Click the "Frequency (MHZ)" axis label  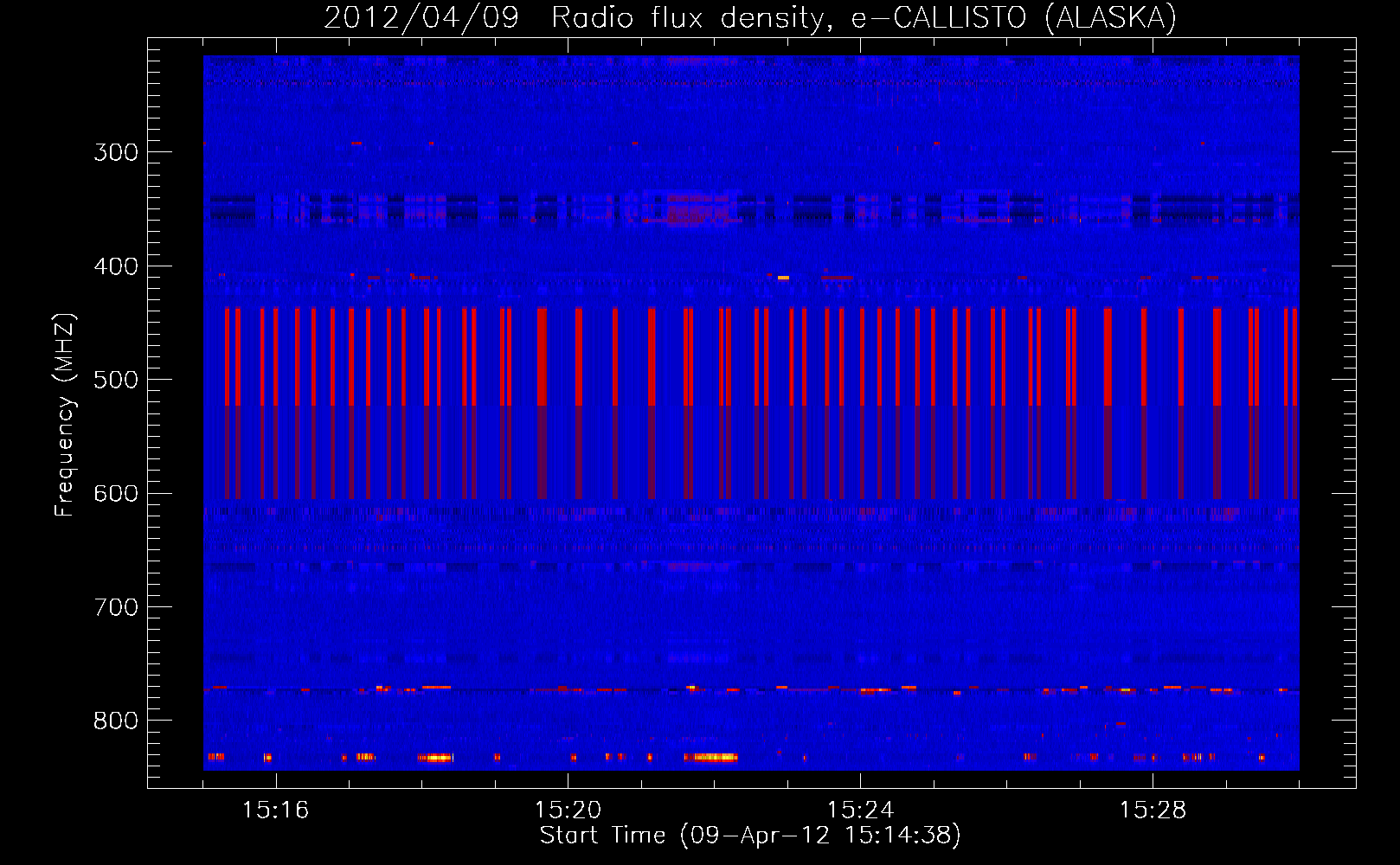click(65, 415)
